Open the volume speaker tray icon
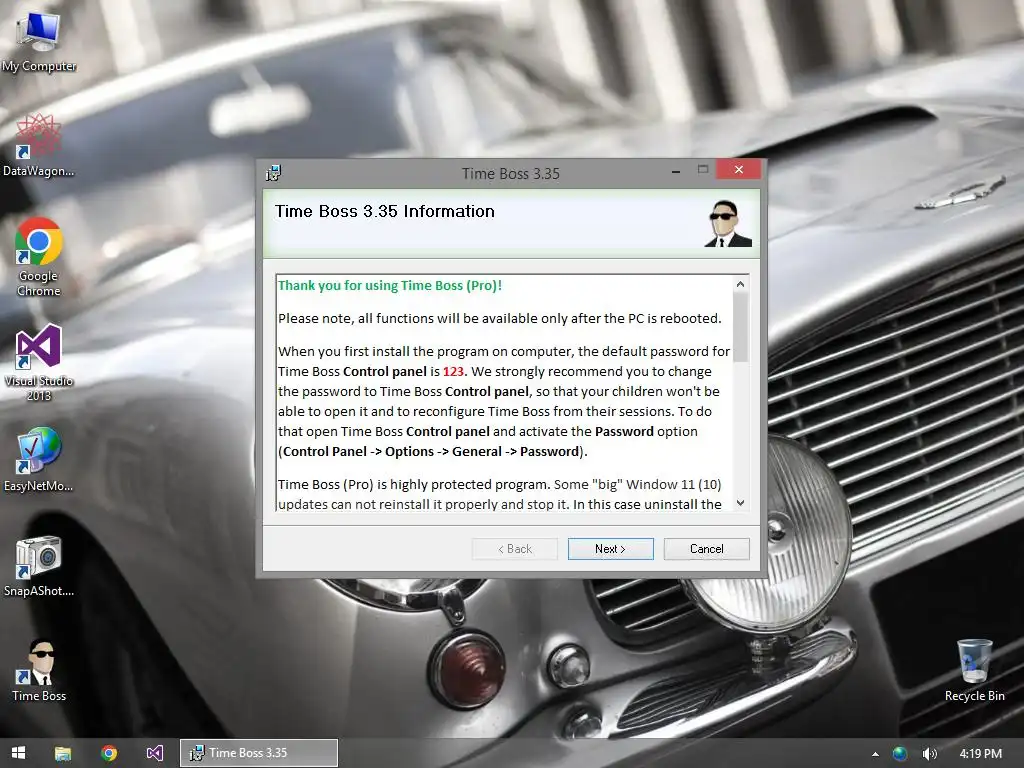The height and width of the screenshot is (768, 1024). 929,754
